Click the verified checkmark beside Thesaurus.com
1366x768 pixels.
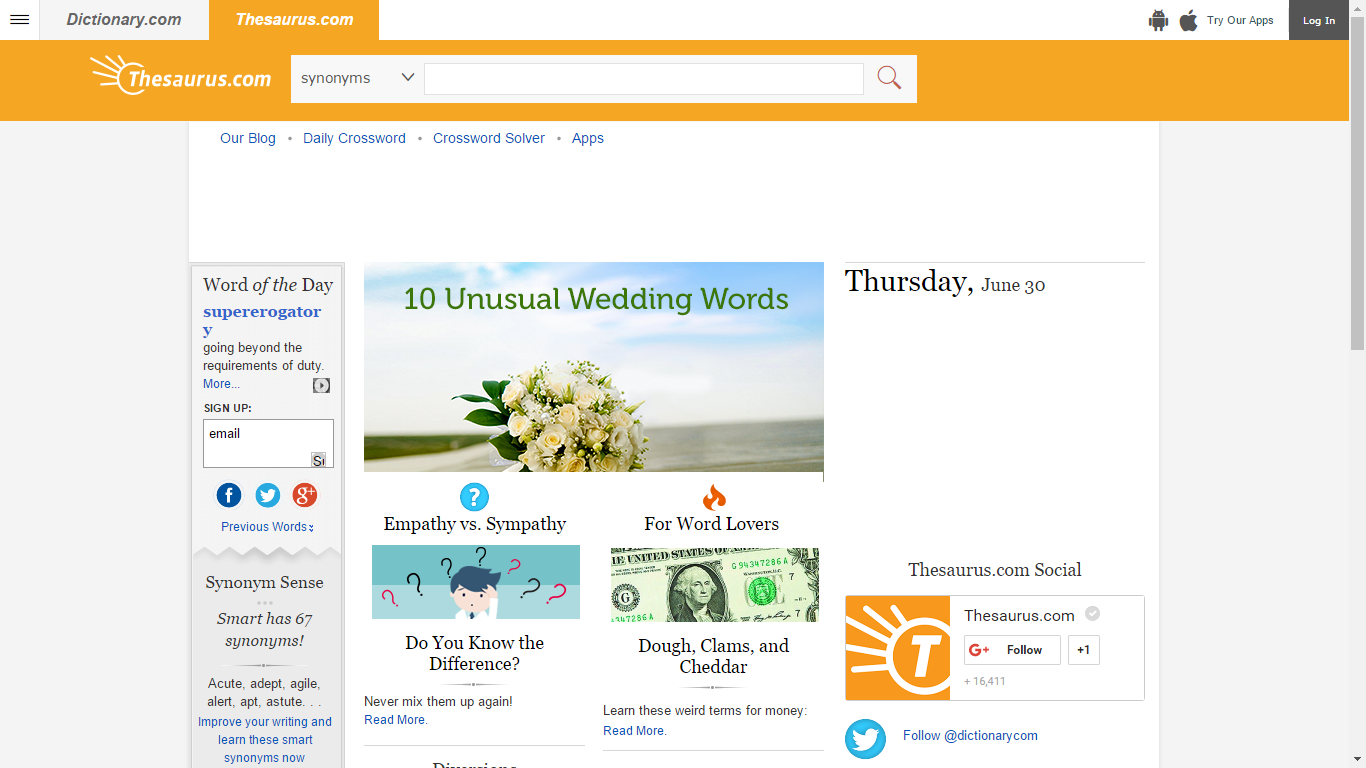1092,613
